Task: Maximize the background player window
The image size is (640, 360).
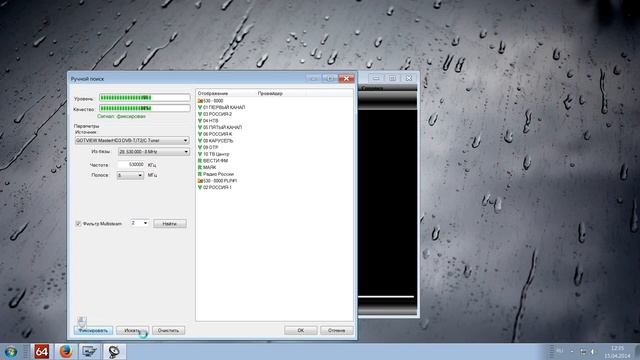Action: pyautogui.click(x=392, y=78)
